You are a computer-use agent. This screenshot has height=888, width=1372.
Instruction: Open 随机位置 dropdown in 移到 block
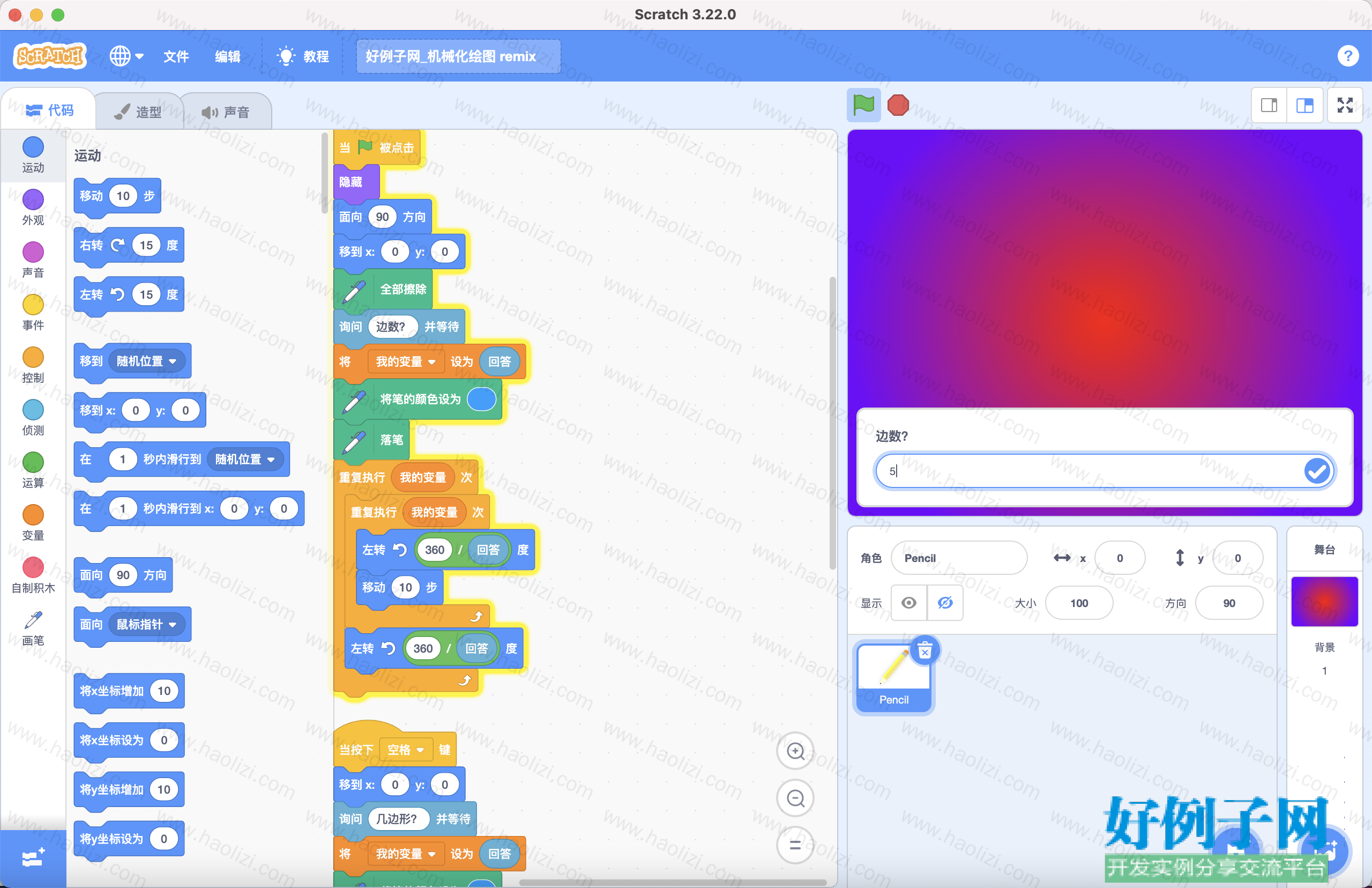coord(146,361)
